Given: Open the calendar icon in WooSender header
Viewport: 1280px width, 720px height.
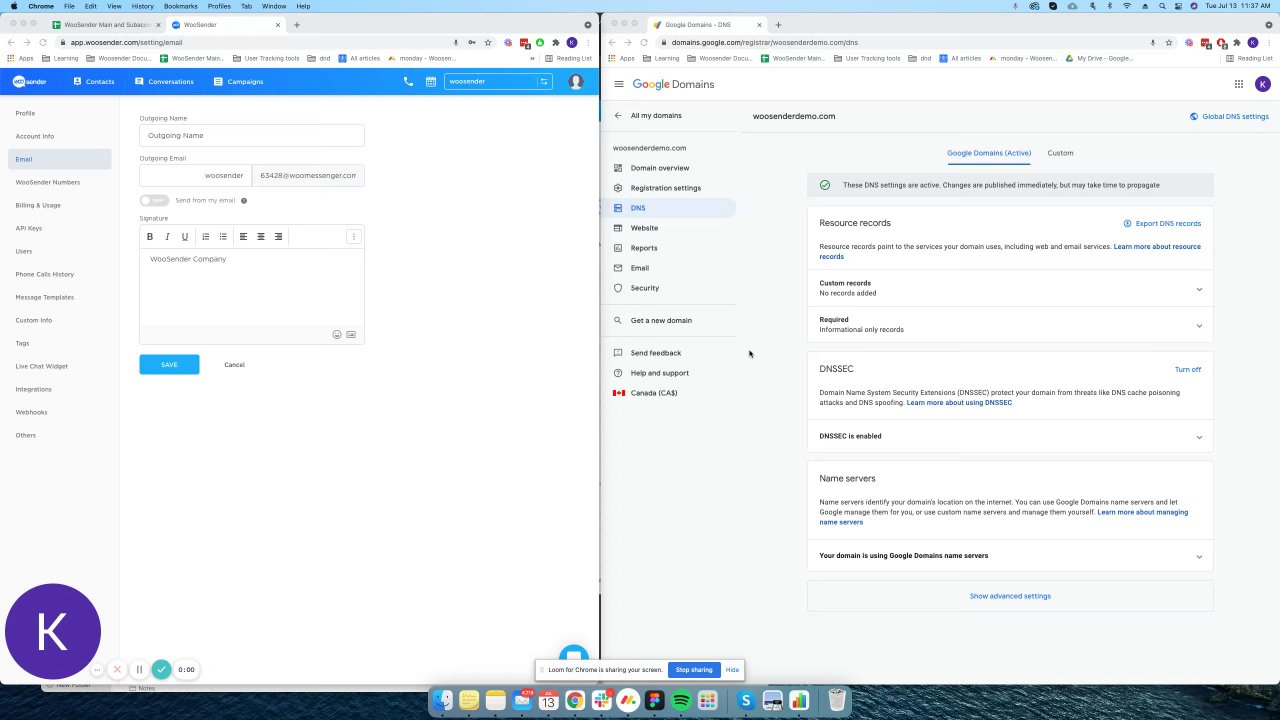Looking at the screenshot, I should pos(431,82).
